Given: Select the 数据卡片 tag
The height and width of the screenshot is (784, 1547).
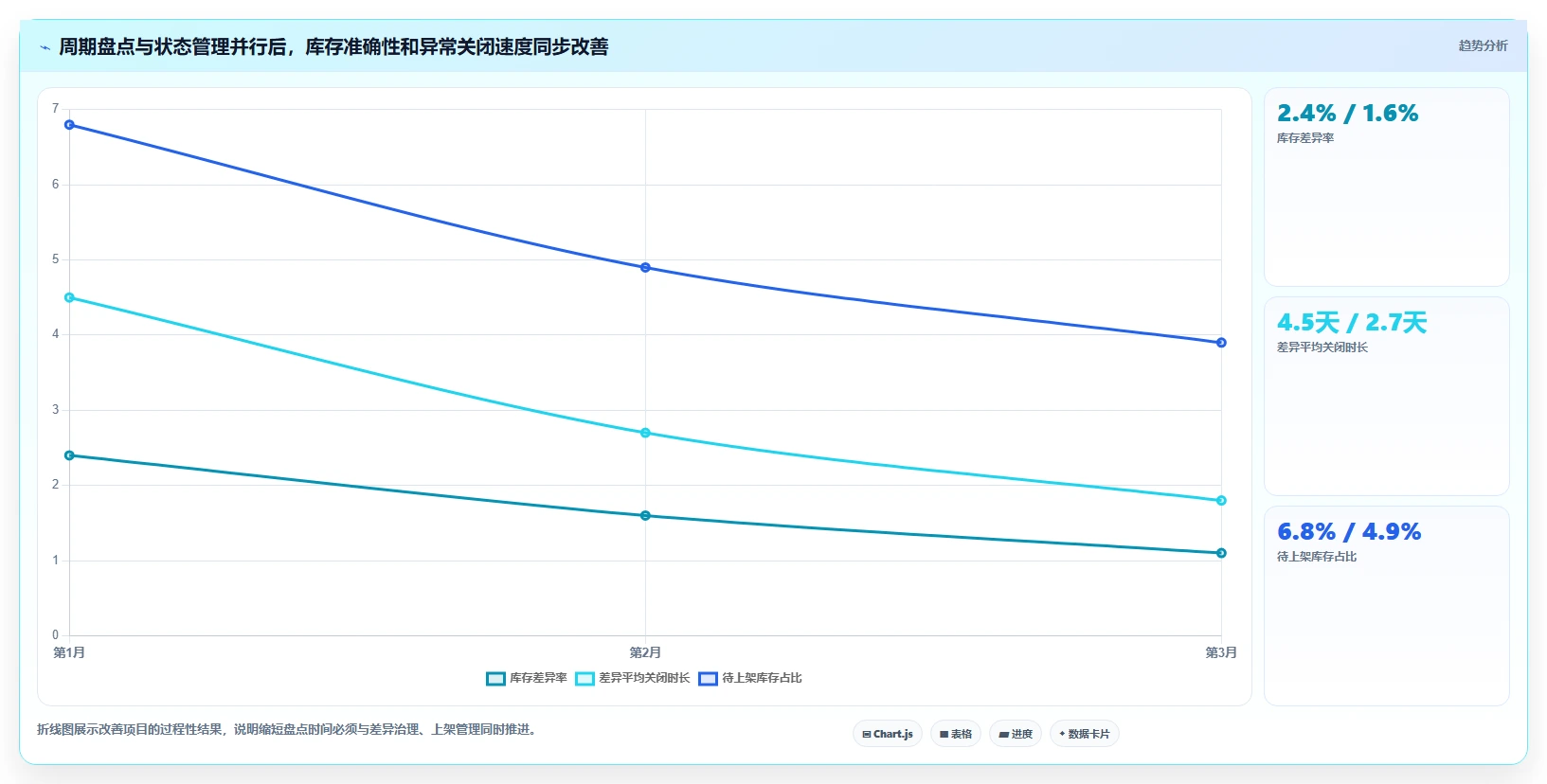Looking at the screenshot, I should 1085,734.
